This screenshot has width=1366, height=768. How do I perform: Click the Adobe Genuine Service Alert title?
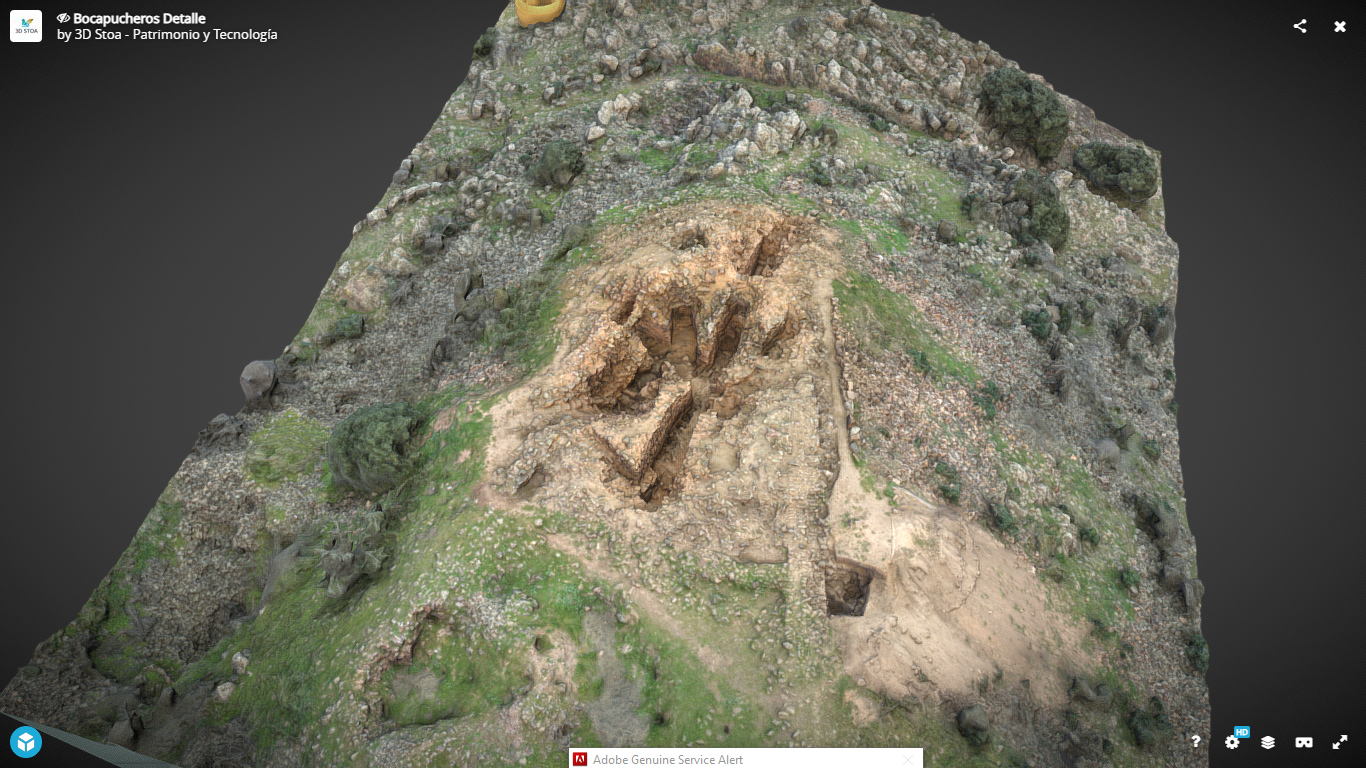click(x=668, y=760)
